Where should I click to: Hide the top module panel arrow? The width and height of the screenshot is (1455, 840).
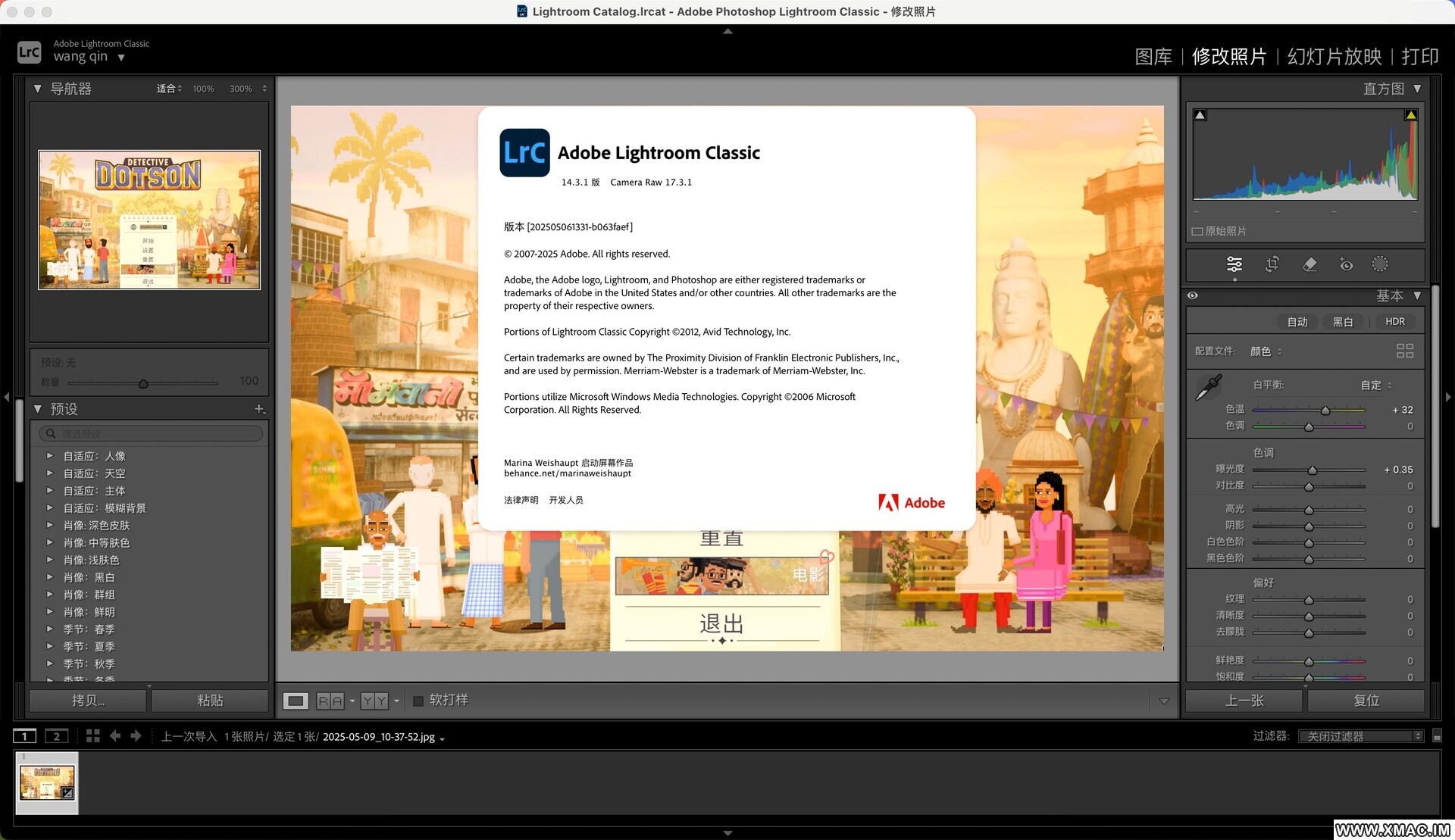(727, 31)
